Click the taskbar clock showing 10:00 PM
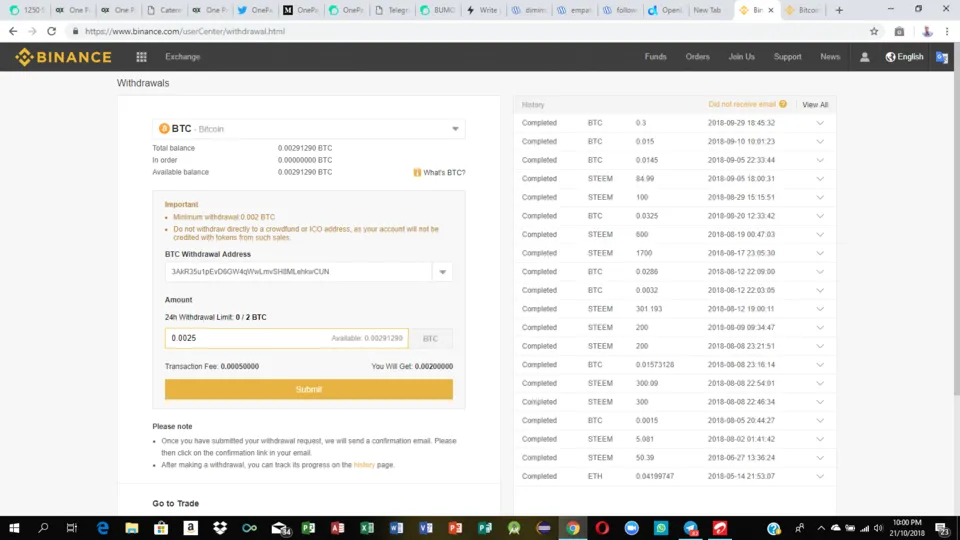960x540 pixels. click(x=907, y=528)
